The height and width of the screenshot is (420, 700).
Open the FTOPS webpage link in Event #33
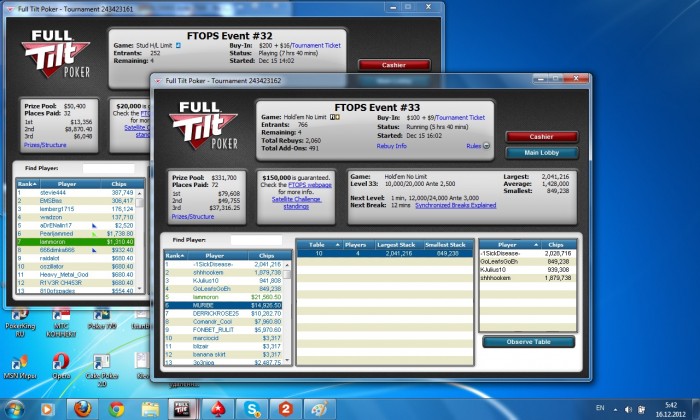[310, 185]
